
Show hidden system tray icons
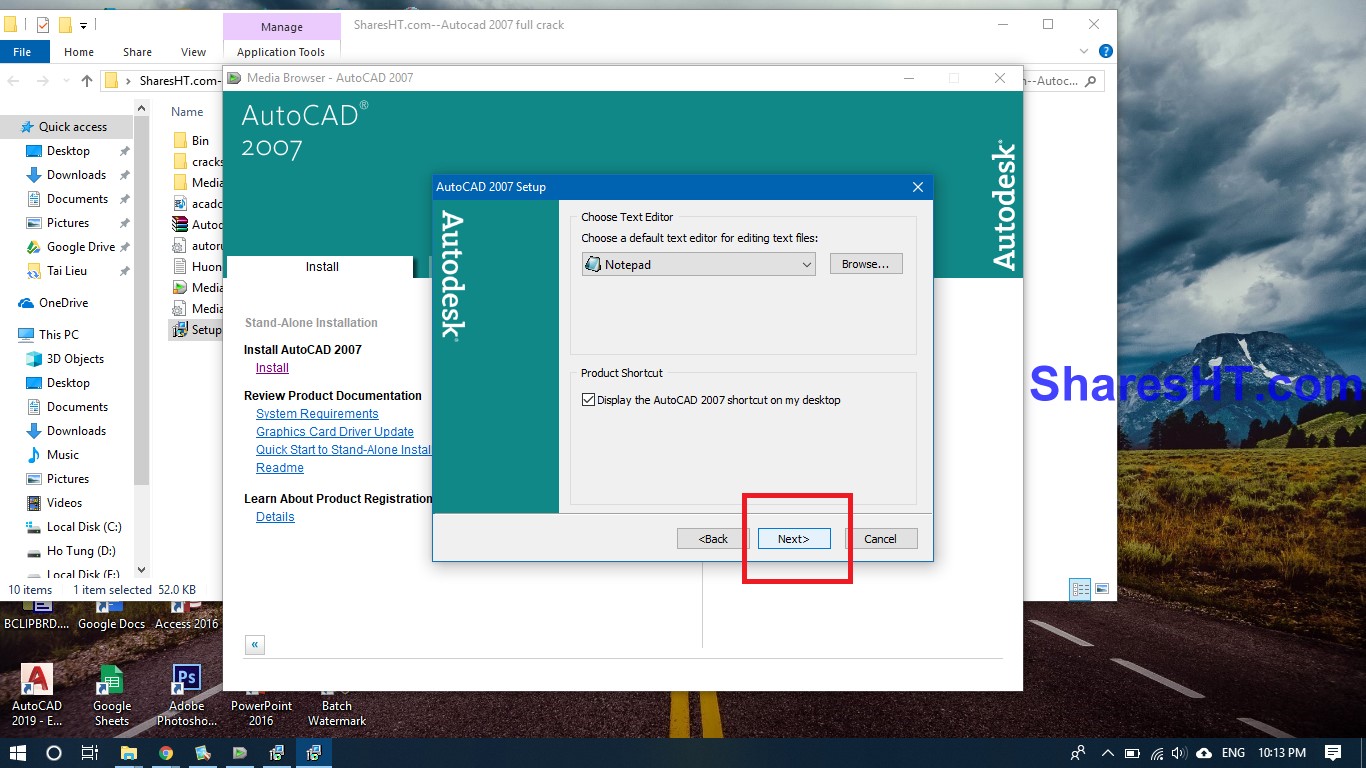[x=1107, y=753]
